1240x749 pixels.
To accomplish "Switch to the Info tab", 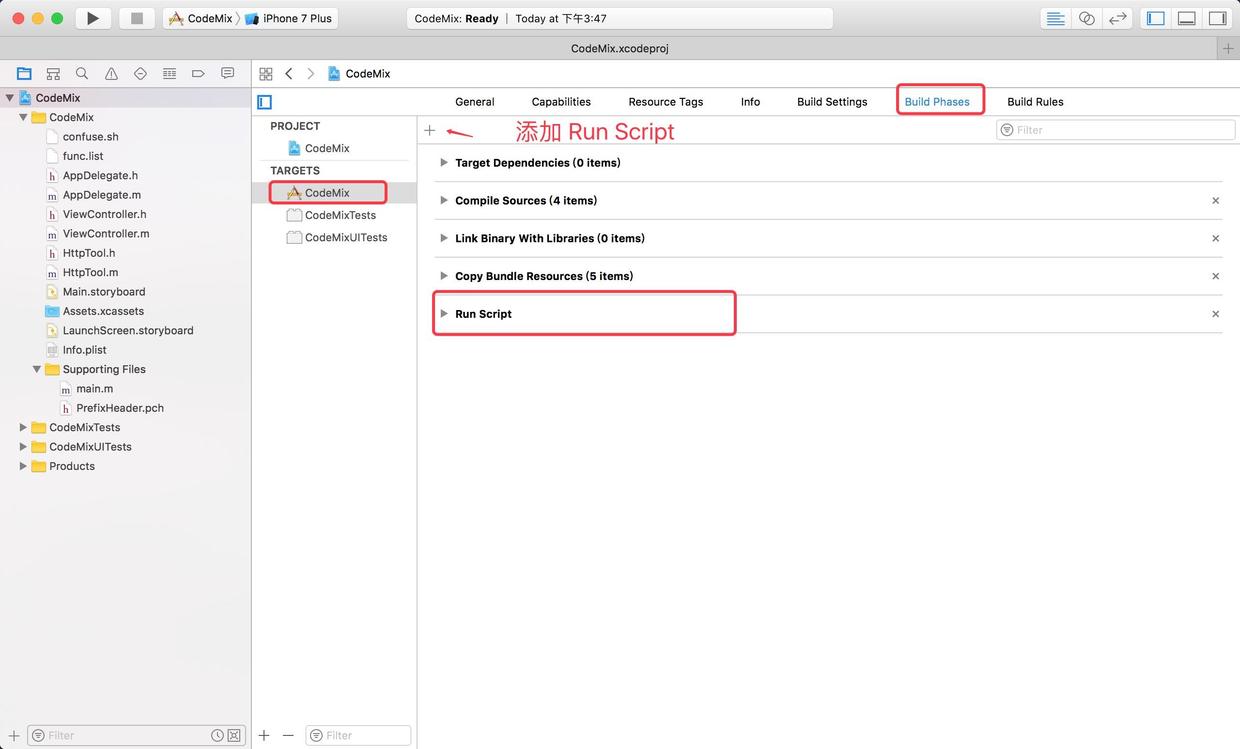I will coord(750,102).
